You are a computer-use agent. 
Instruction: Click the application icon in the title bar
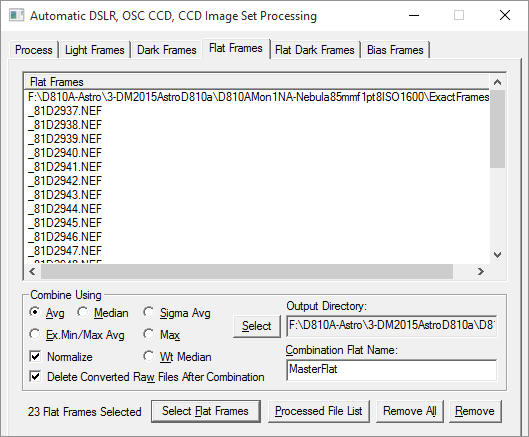pos(16,16)
